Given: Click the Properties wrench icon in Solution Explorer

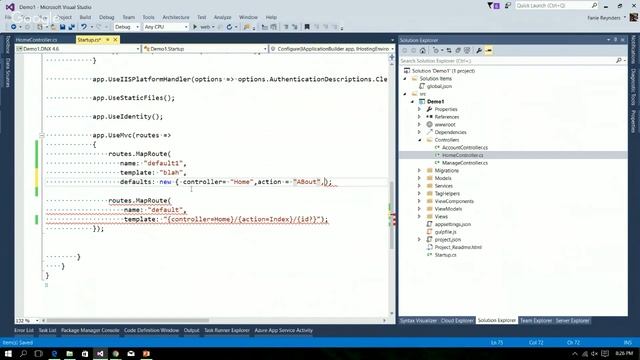Looking at the screenshot, I should coord(479,51).
